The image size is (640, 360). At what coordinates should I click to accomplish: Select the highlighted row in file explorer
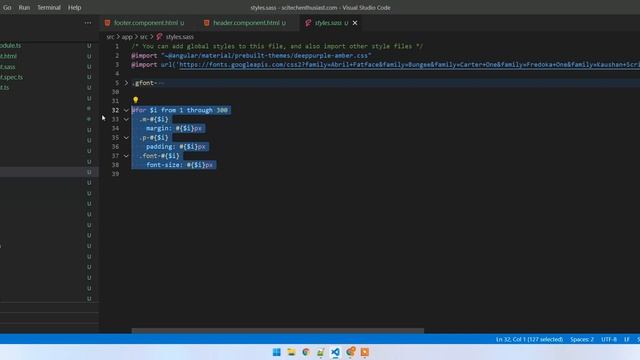click(x=49, y=172)
